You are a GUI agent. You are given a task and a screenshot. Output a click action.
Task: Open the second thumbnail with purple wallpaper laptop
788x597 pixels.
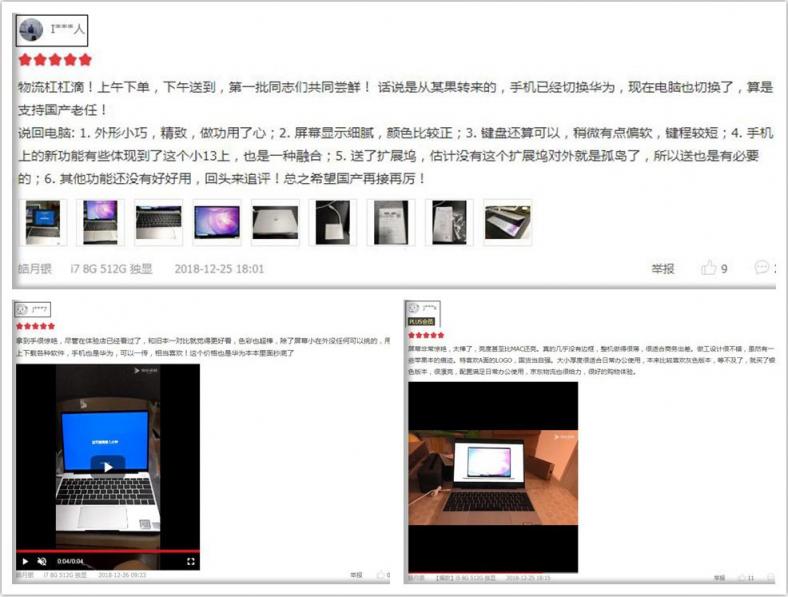[101, 222]
